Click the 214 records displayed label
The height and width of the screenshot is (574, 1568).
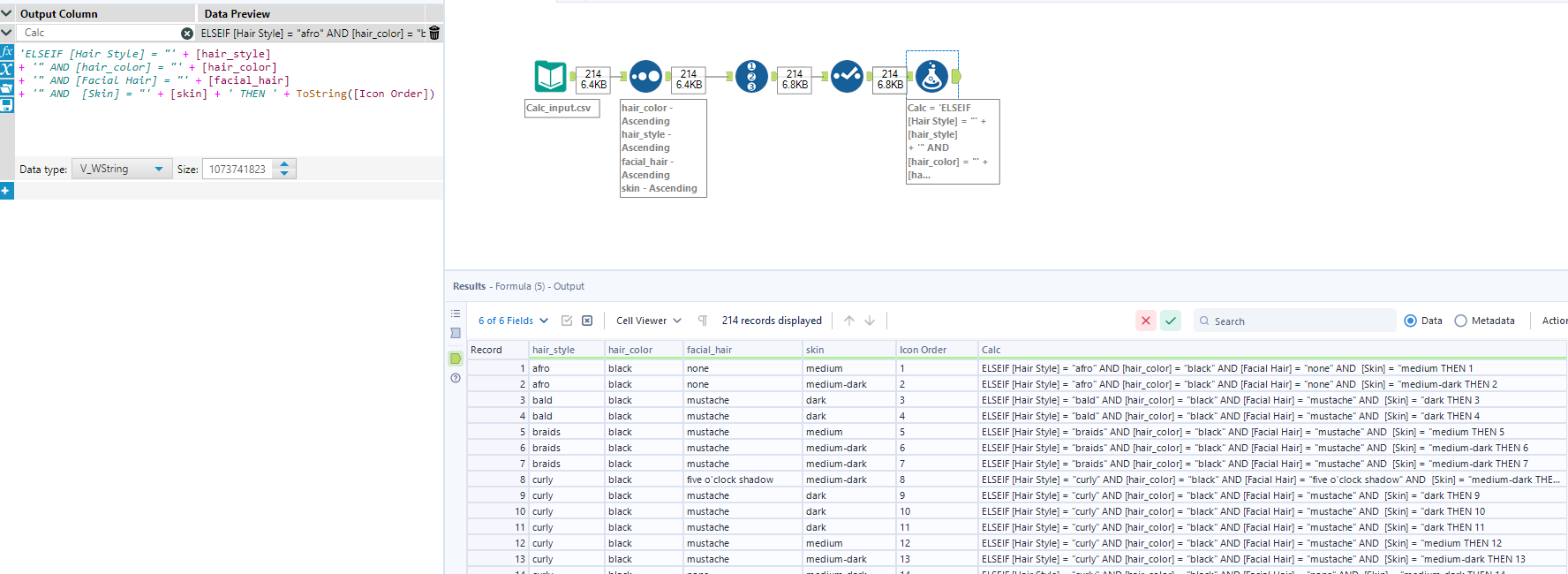point(772,321)
